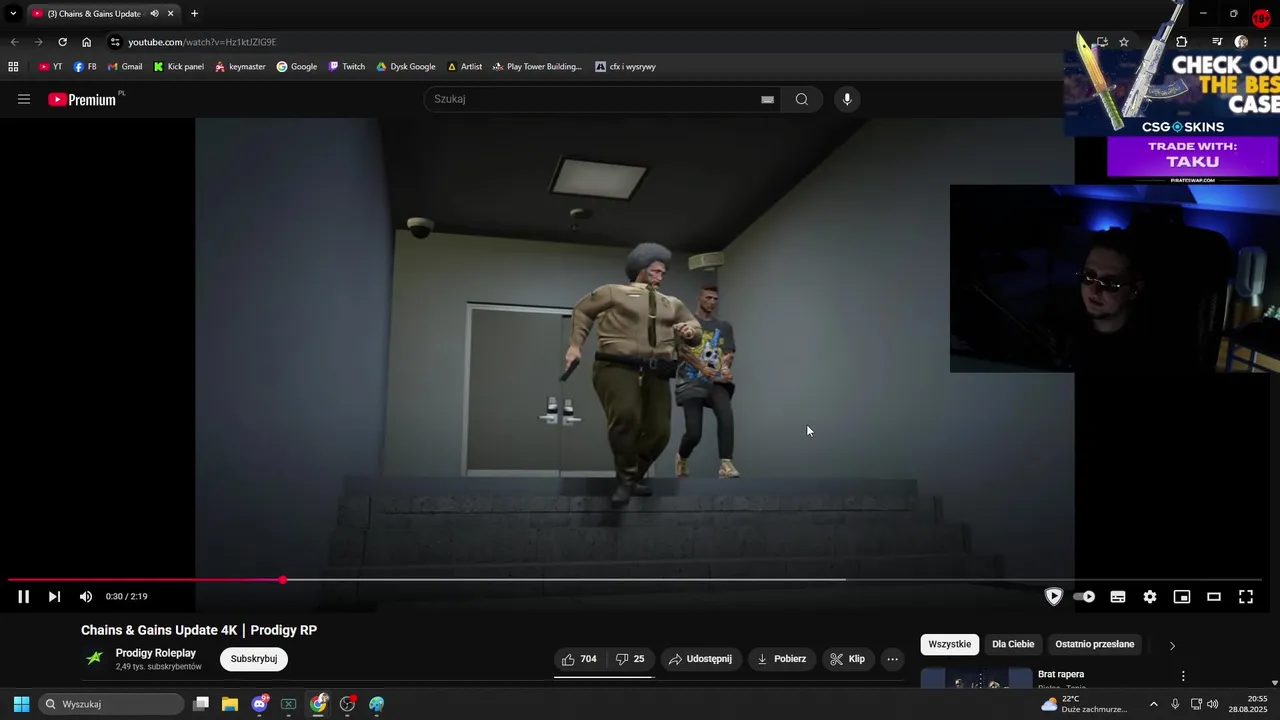The image size is (1280, 720).
Task: Open the cfx i wysrywy bookmarks folder
Action: 625,67
